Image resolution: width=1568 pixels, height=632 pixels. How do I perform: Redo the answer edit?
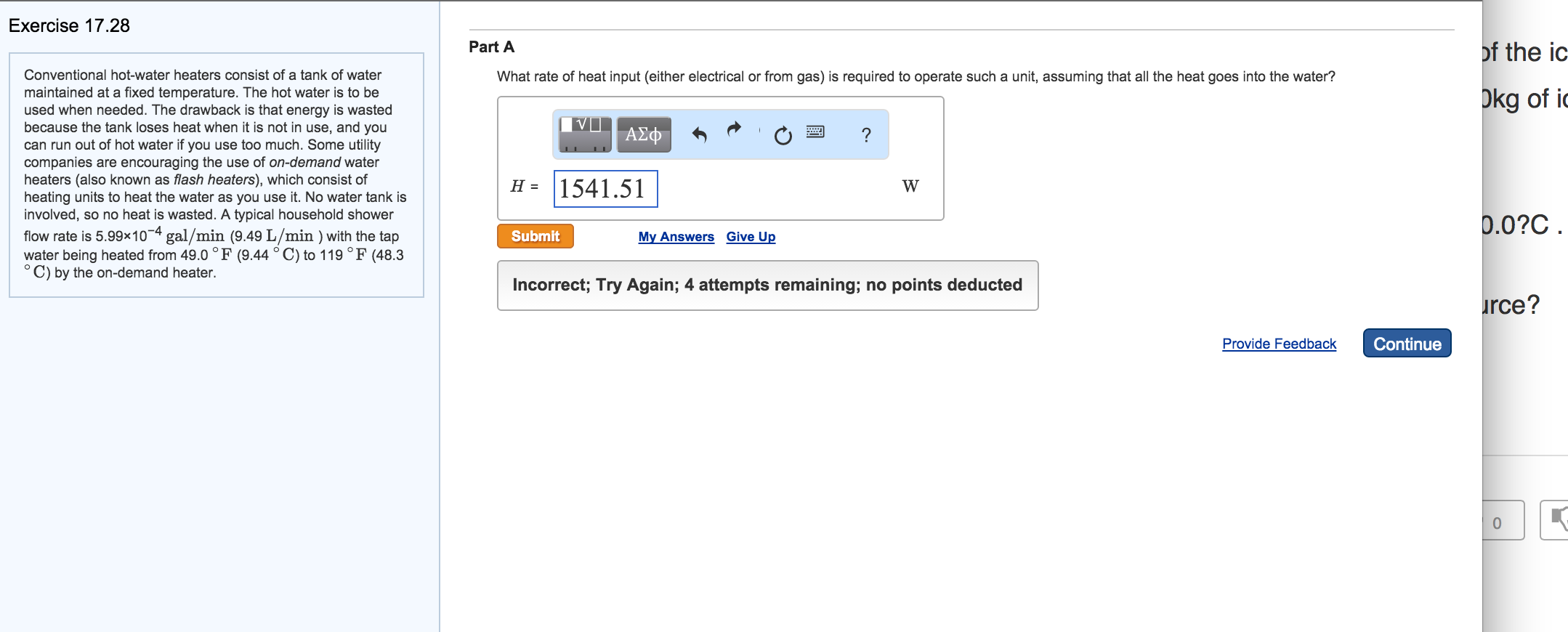[735, 129]
